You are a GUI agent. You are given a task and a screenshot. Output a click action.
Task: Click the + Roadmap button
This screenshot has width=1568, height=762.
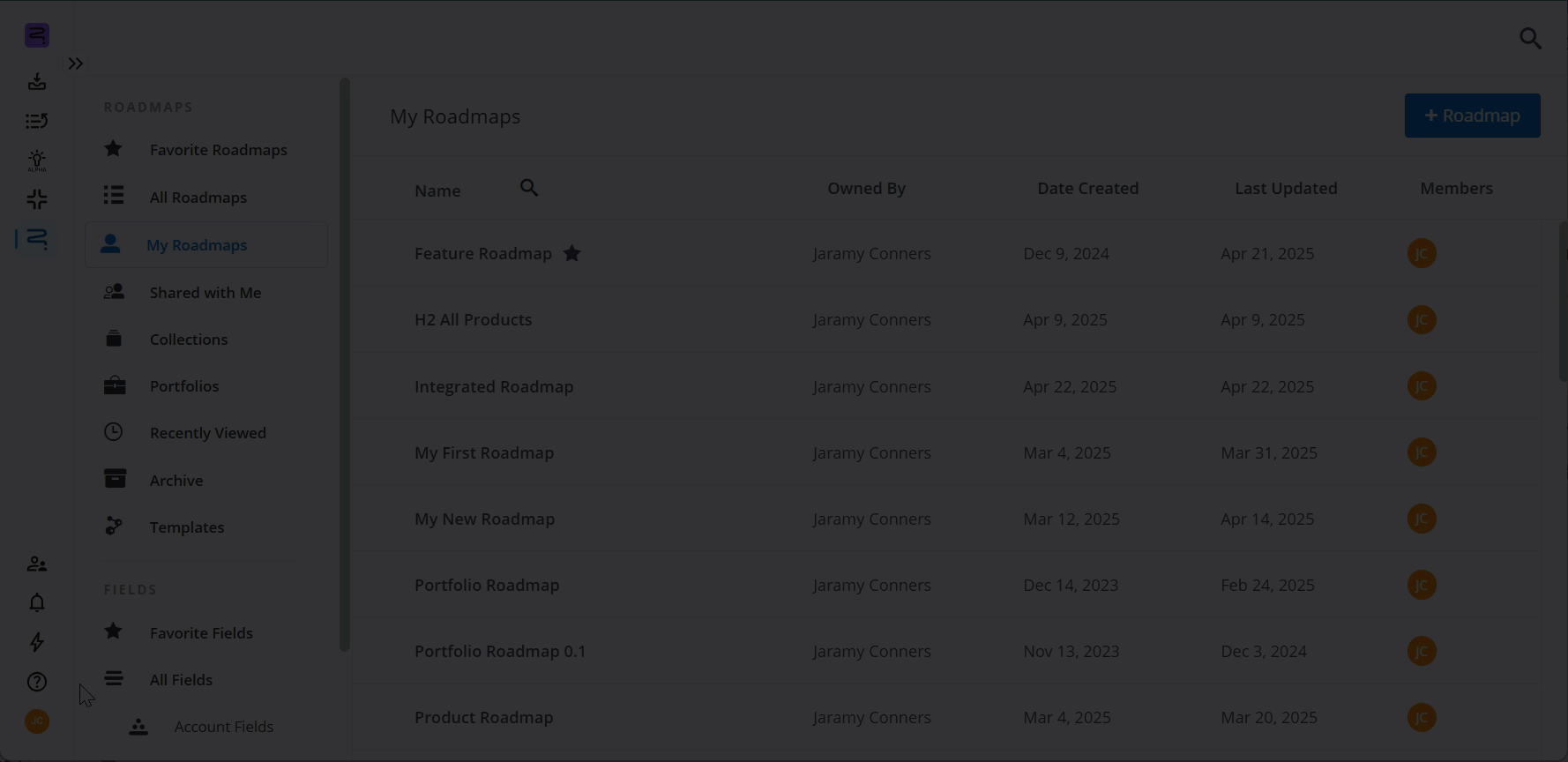point(1472,116)
